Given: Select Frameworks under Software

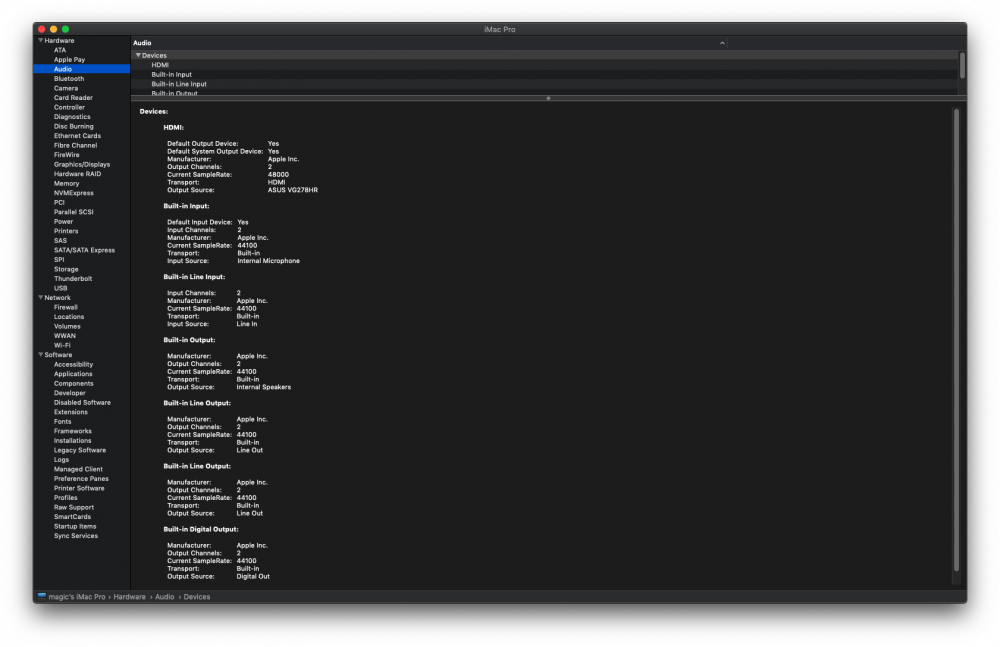Looking at the screenshot, I should [x=73, y=431].
